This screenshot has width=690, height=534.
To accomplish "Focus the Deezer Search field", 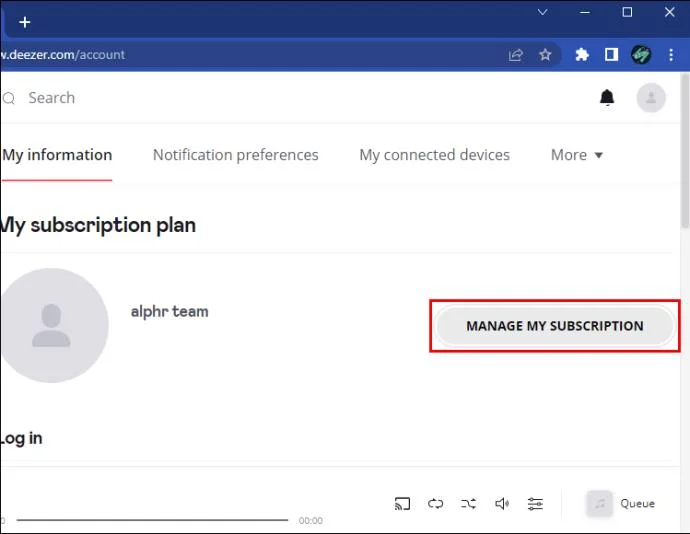I will (x=51, y=98).
